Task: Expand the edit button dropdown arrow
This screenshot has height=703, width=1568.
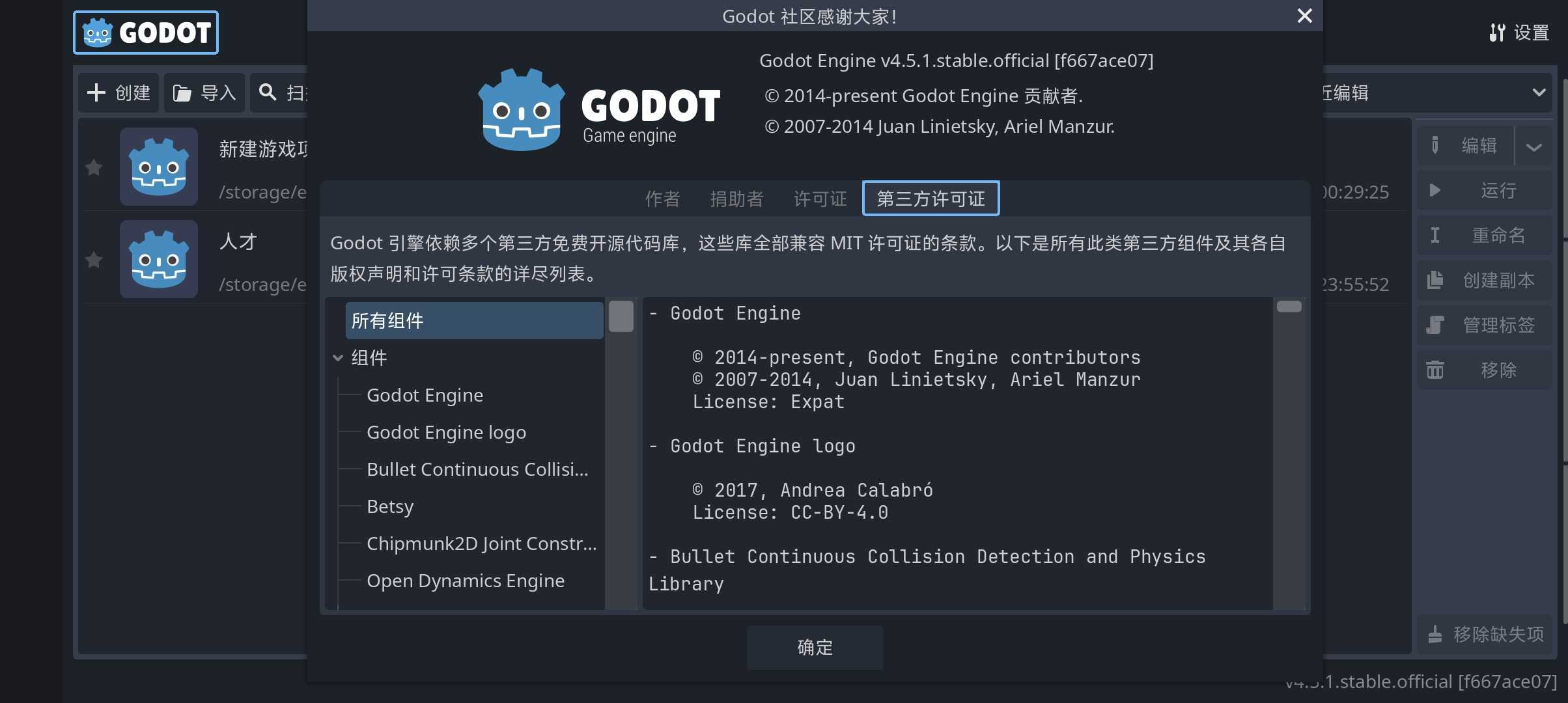Action: coord(1533,146)
